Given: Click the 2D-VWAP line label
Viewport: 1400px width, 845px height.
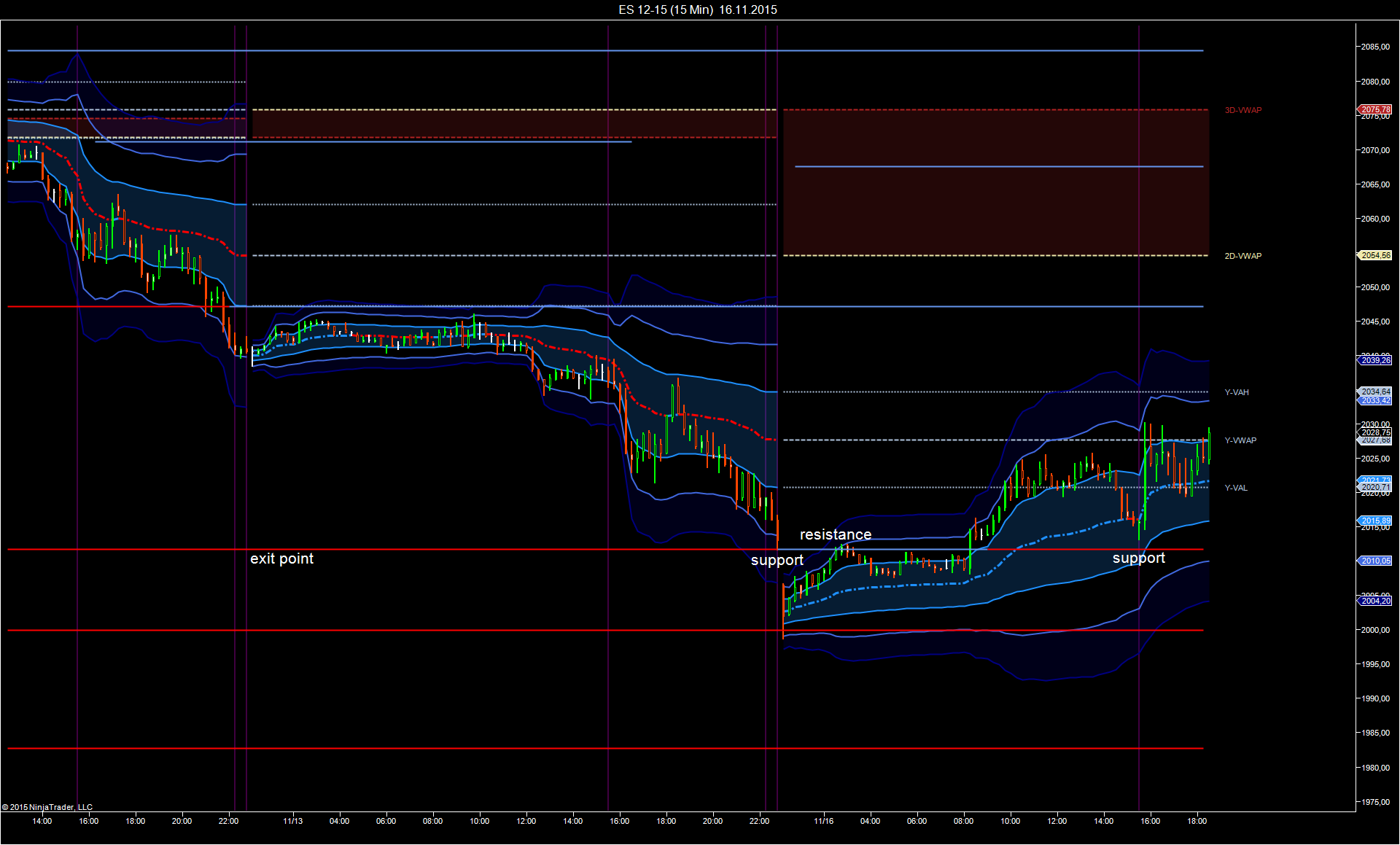Looking at the screenshot, I should (x=1243, y=256).
